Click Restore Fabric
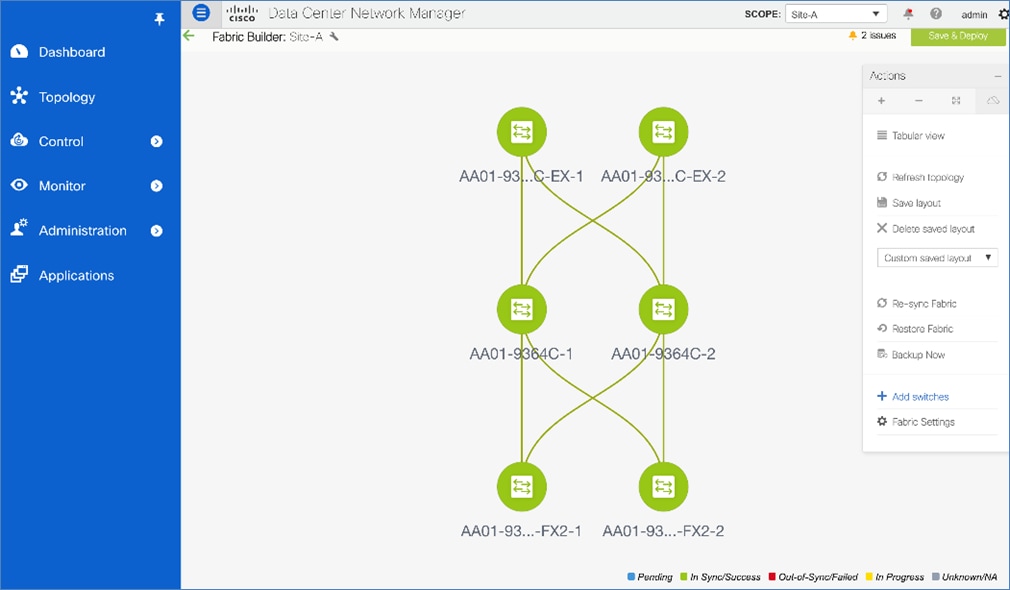 (x=915, y=328)
